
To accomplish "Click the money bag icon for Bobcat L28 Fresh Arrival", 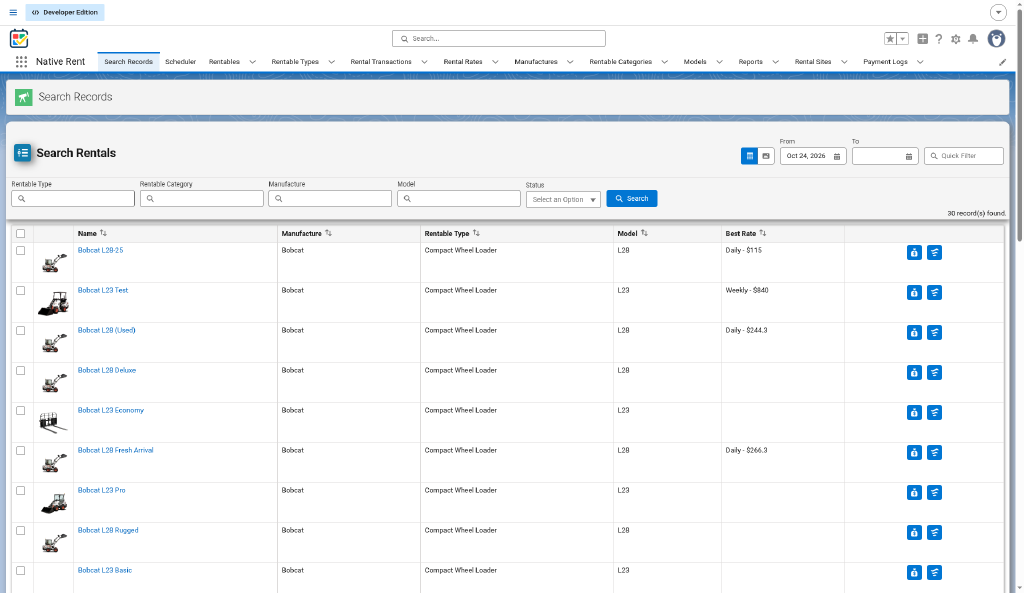I will [914, 453].
